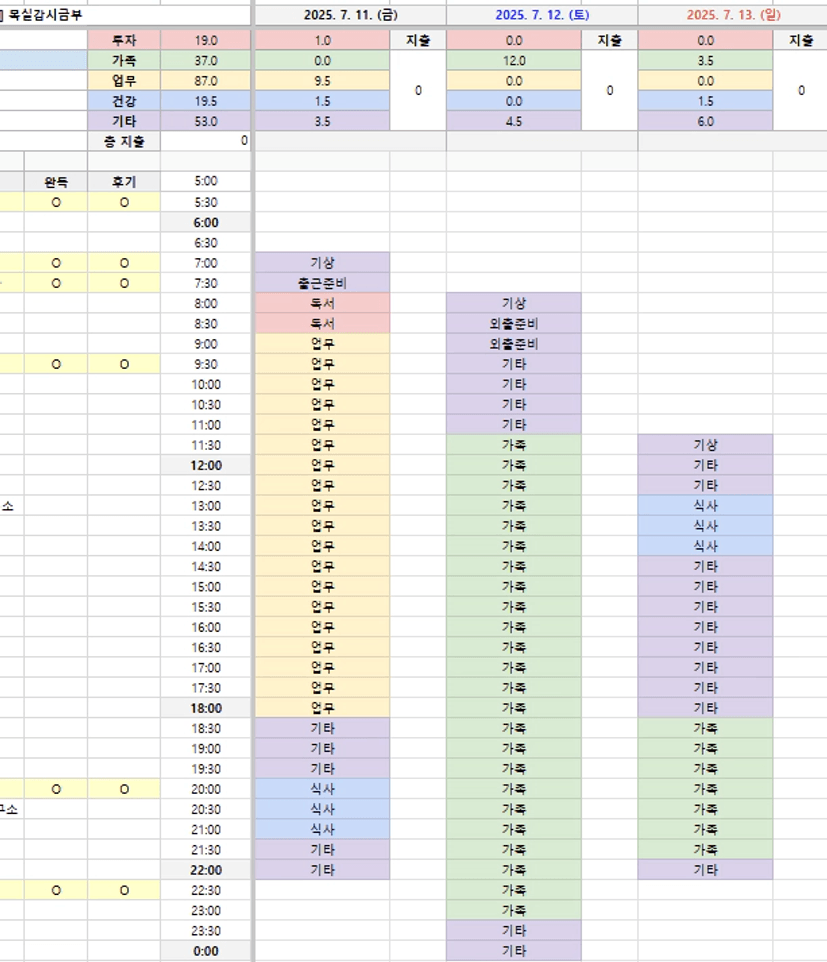Select the 지출 header beside July 11

coord(418,40)
